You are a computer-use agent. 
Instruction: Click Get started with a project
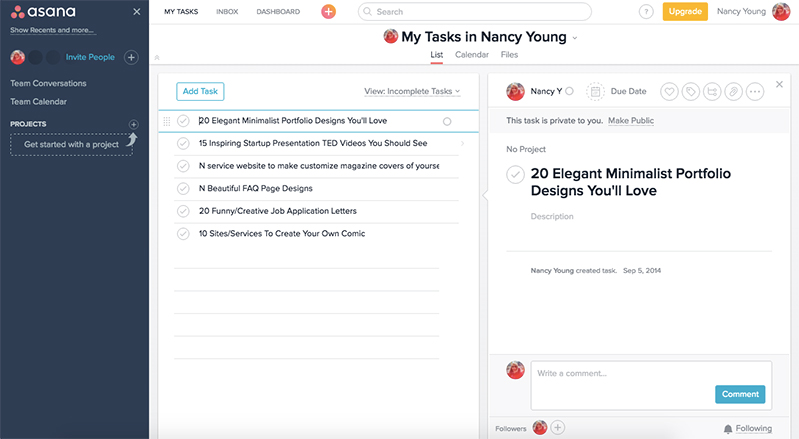pyautogui.click(x=71, y=145)
